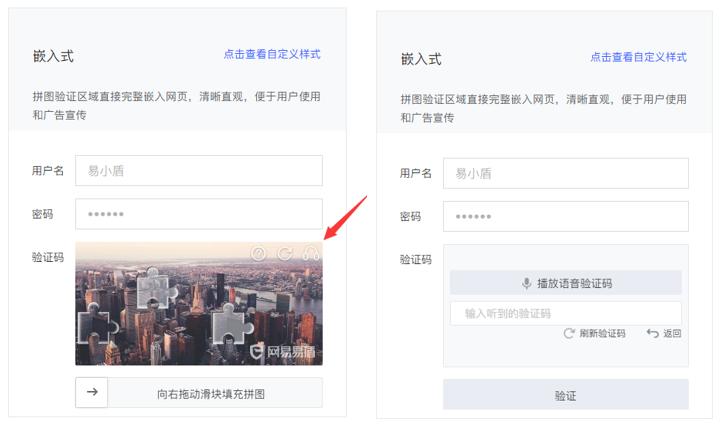Click the 返回 back arrow icon
The width and height of the screenshot is (722, 425).
652,333
